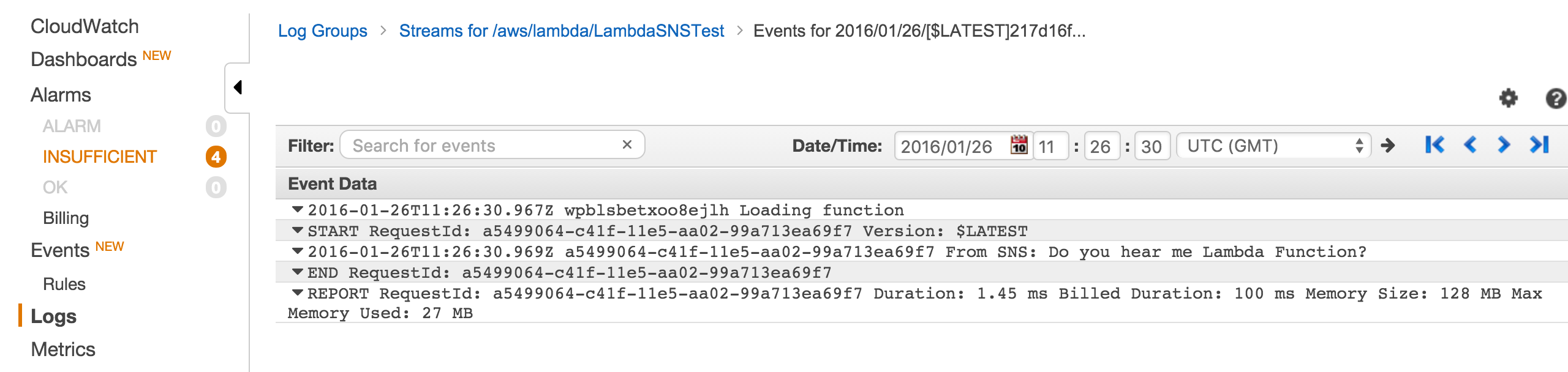This screenshot has width=1568, height=372.
Task: Apply the date filter with the go arrow
Action: click(1389, 146)
